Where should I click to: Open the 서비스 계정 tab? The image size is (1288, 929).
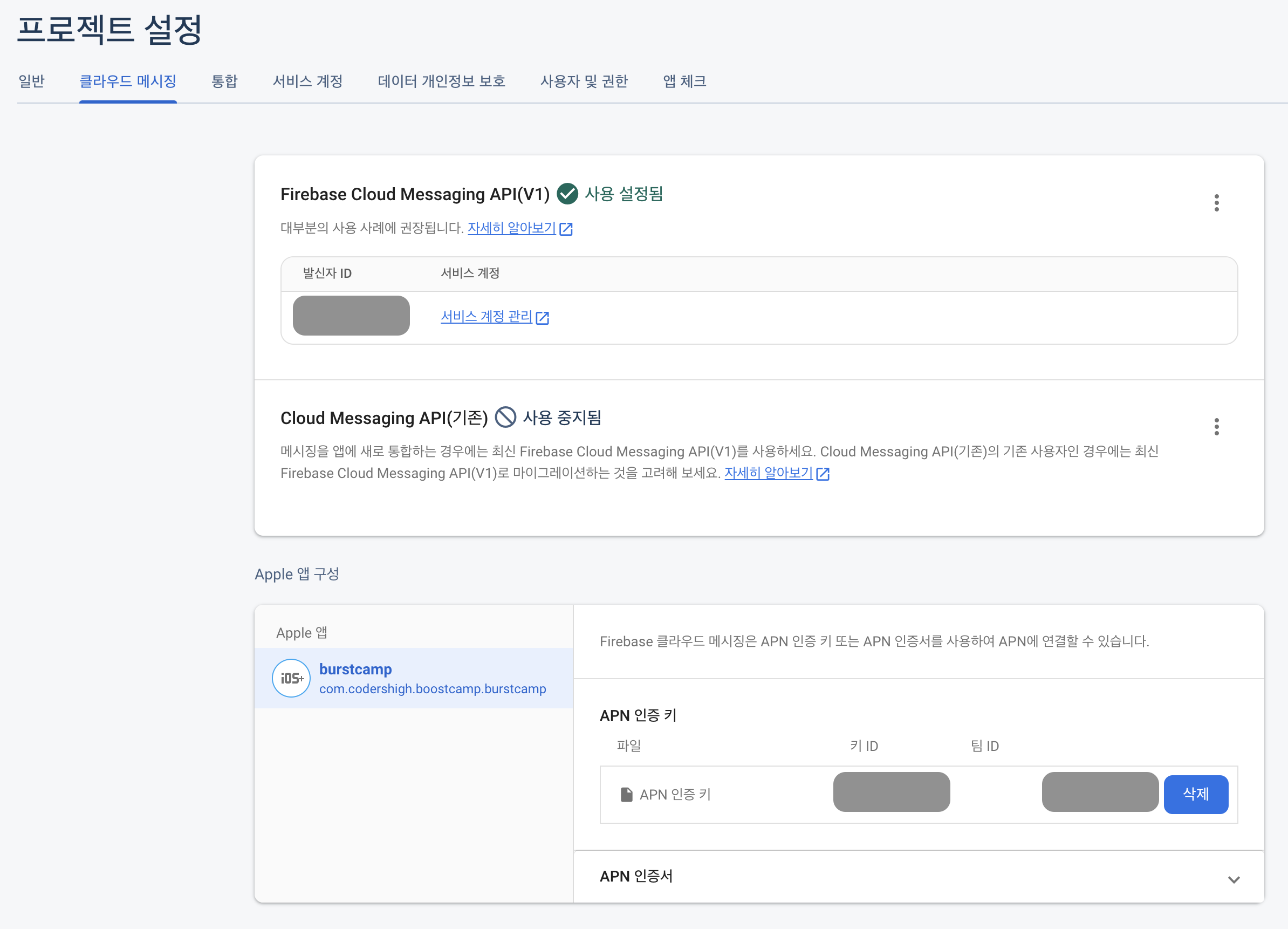tap(307, 81)
